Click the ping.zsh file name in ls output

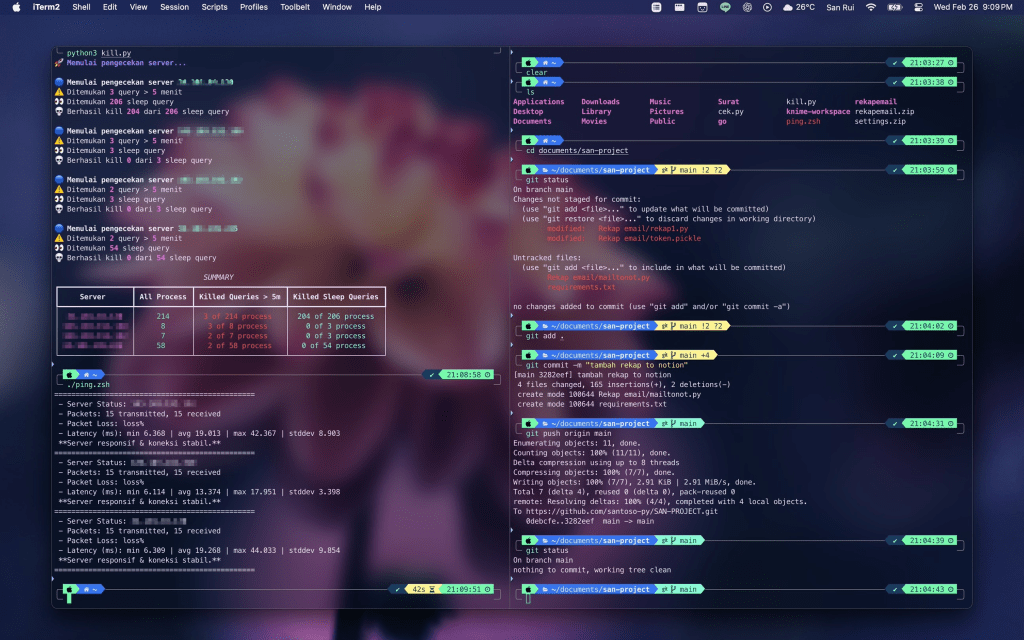click(803, 121)
